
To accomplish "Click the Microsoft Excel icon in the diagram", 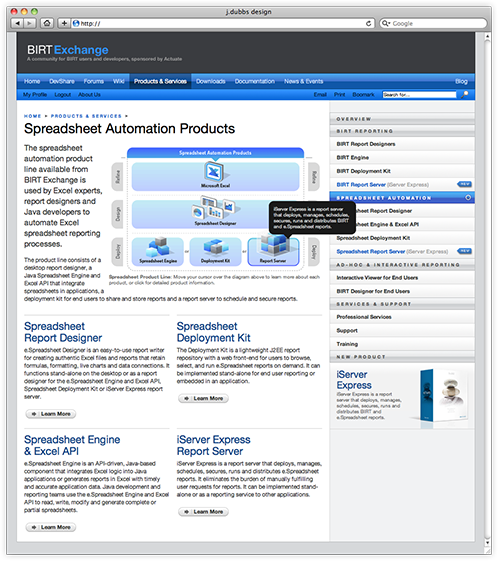I will pyautogui.click(x=215, y=172).
